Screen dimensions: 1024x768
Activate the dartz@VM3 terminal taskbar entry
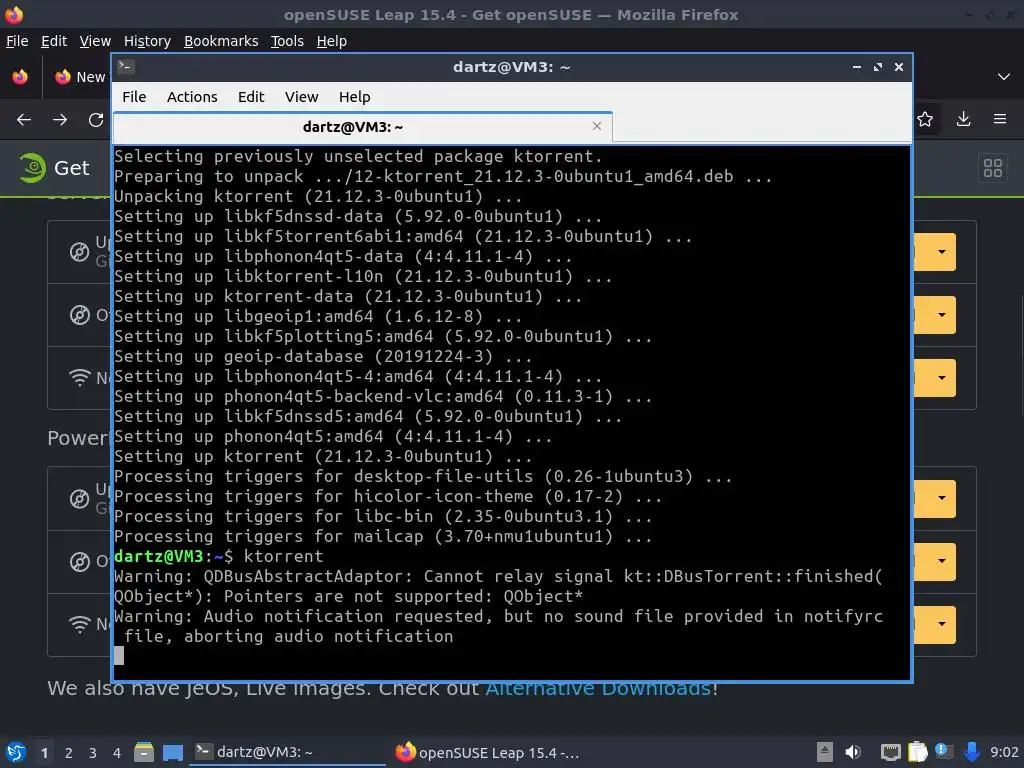[x=287, y=752]
